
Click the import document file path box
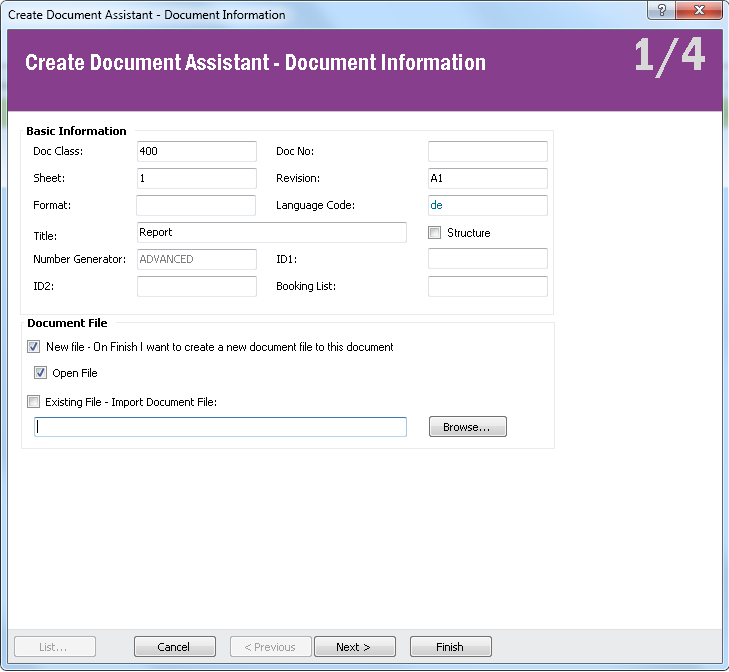[x=220, y=427]
